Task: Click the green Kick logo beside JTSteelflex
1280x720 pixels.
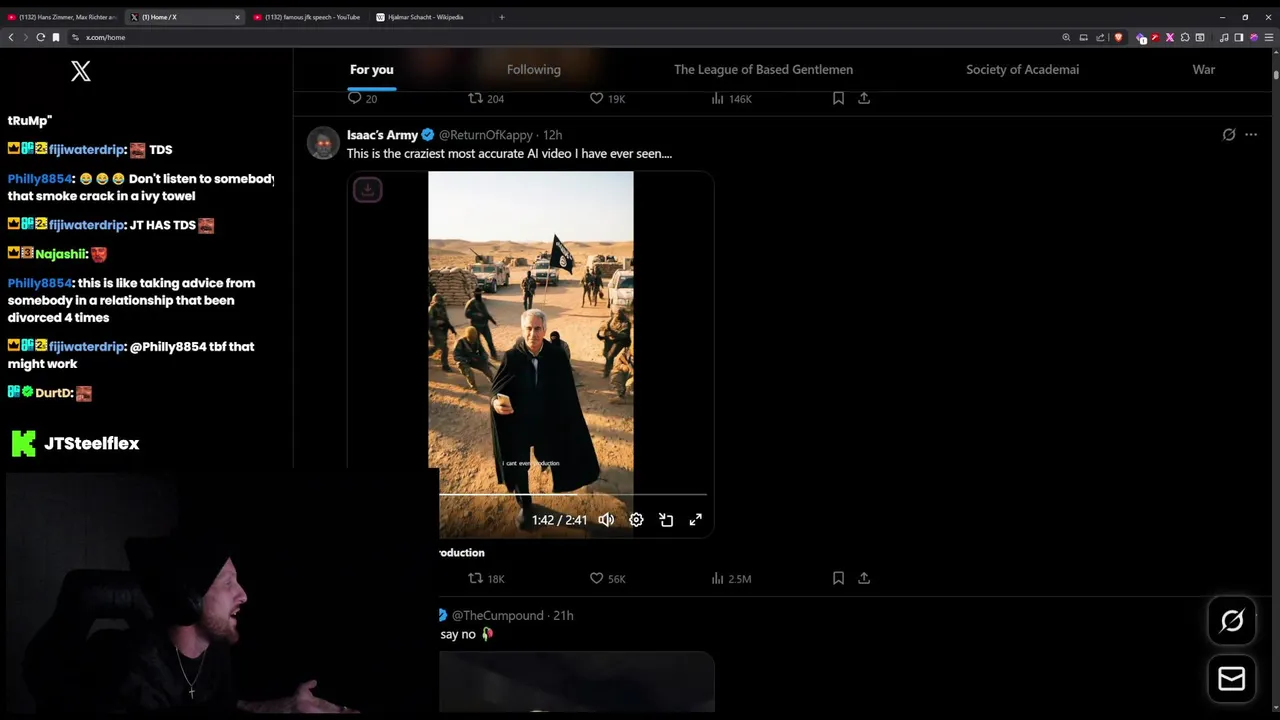Action: coord(23,443)
